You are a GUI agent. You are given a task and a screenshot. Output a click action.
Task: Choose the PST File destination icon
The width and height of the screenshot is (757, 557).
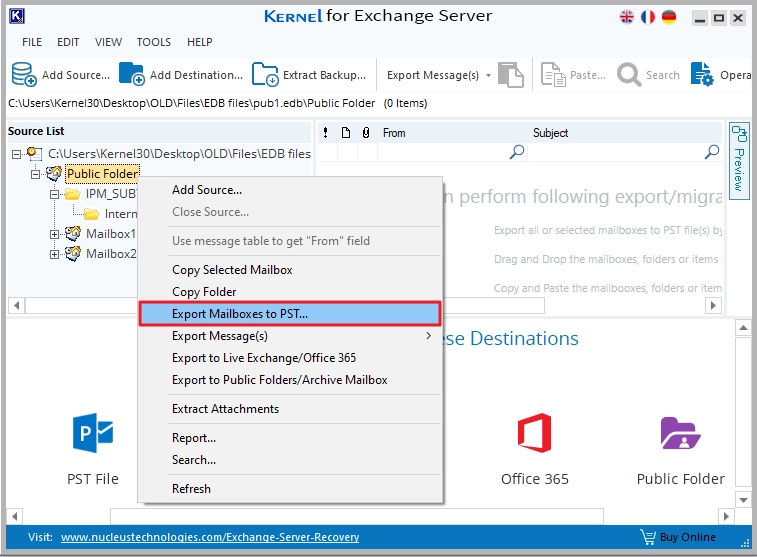pyautogui.click(x=93, y=432)
